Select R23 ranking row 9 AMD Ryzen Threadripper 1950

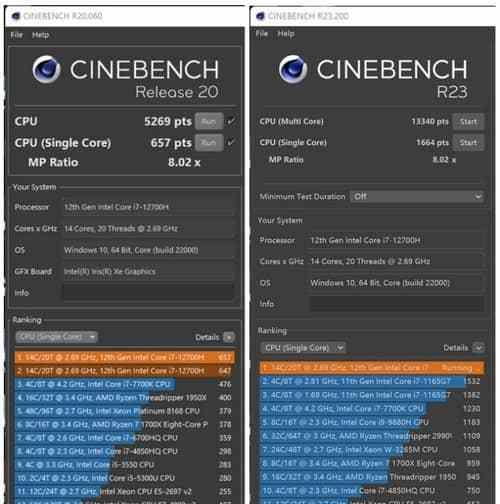[372, 477]
